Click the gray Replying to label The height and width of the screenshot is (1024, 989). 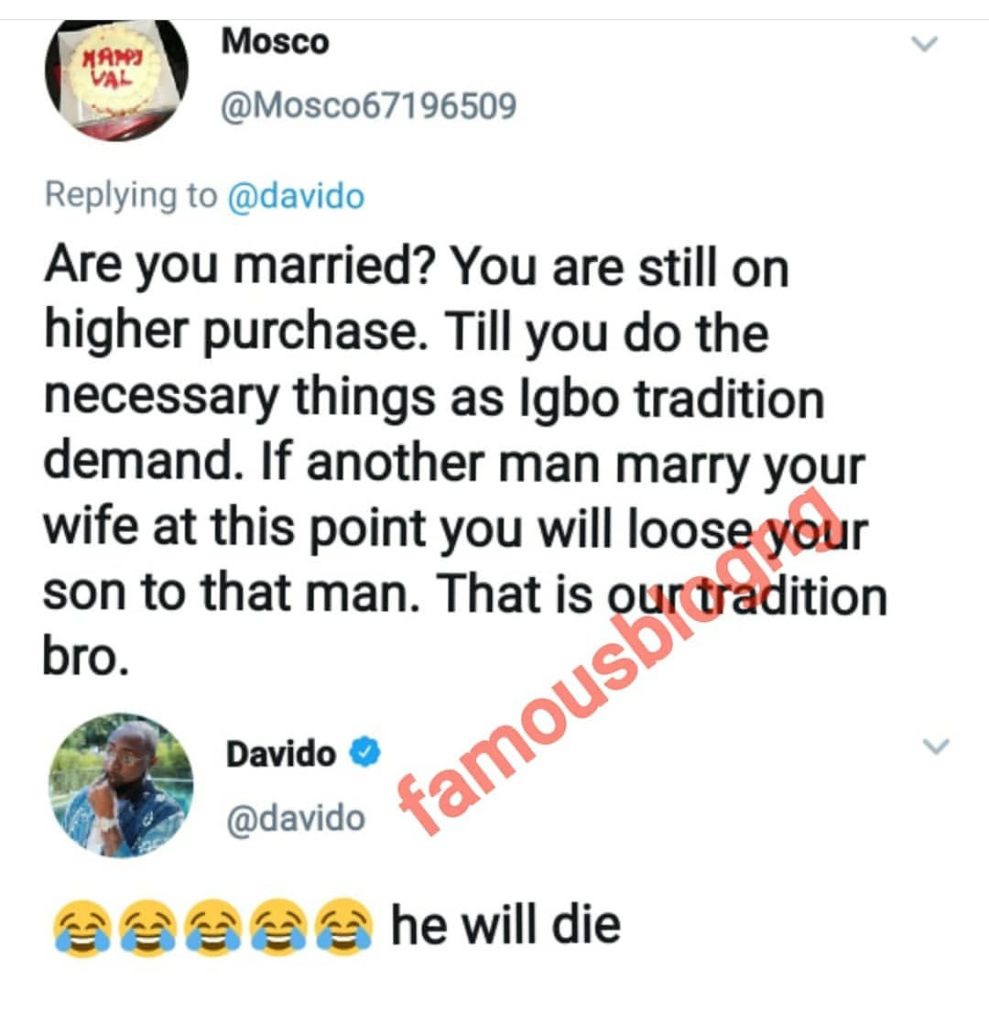coord(131,196)
